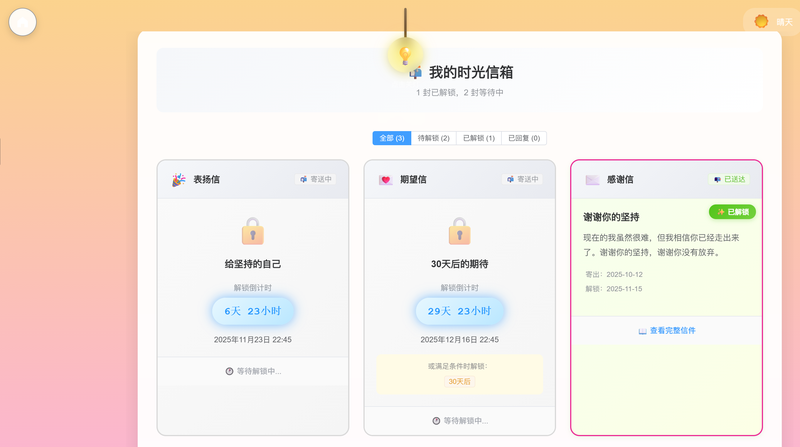The width and height of the screenshot is (800, 447).
Task: Click the 期望信 card header label
Action: [x=413, y=180]
